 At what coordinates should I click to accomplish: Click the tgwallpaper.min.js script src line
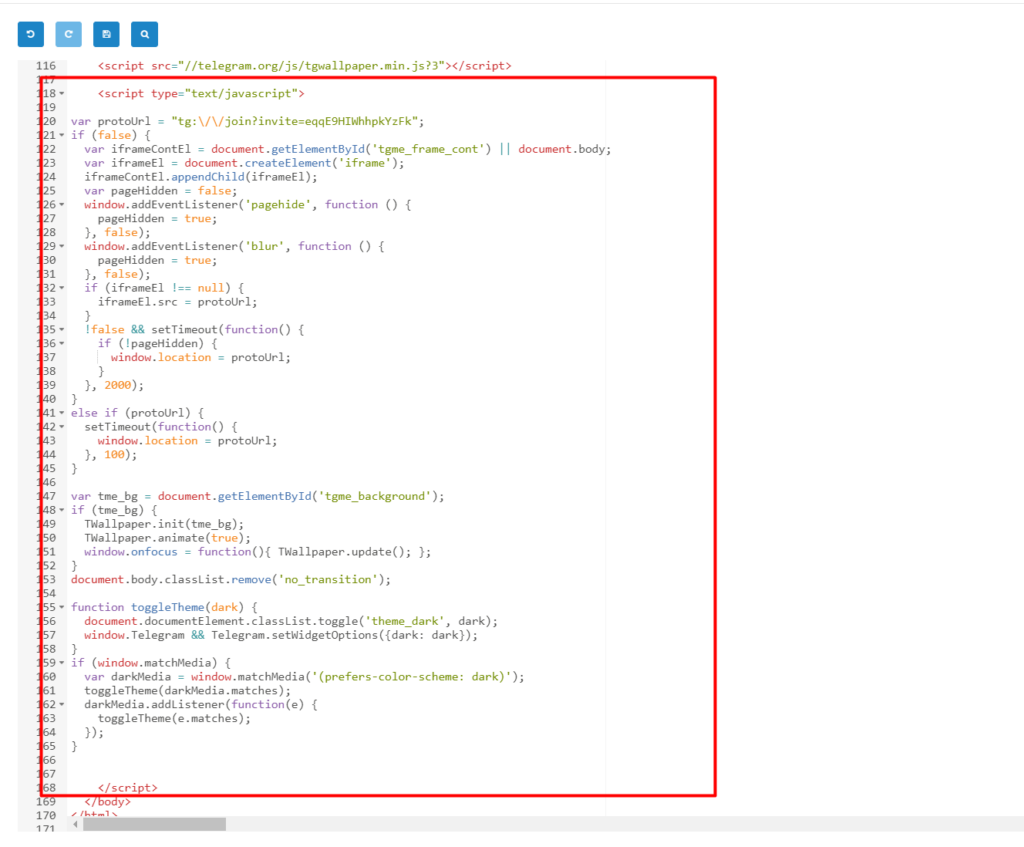click(x=304, y=66)
